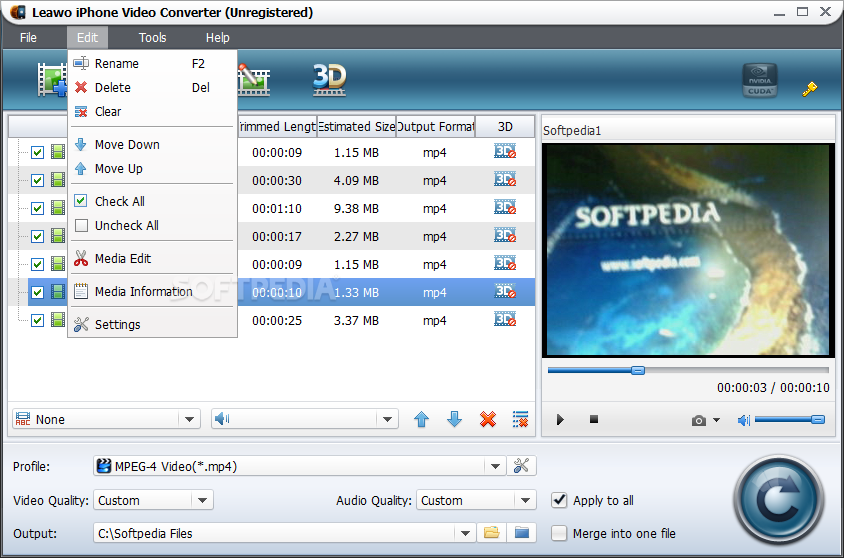
Task: Stop the preview video
Action: [x=594, y=419]
